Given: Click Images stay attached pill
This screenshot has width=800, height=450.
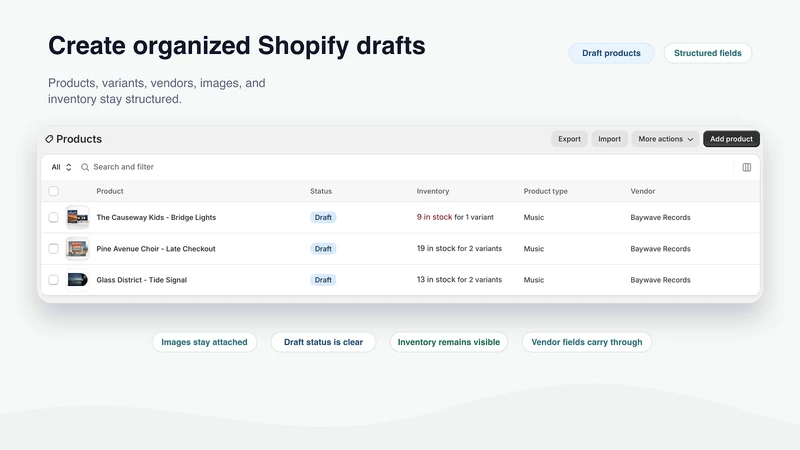Looking at the screenshot, I should [204, 342].
